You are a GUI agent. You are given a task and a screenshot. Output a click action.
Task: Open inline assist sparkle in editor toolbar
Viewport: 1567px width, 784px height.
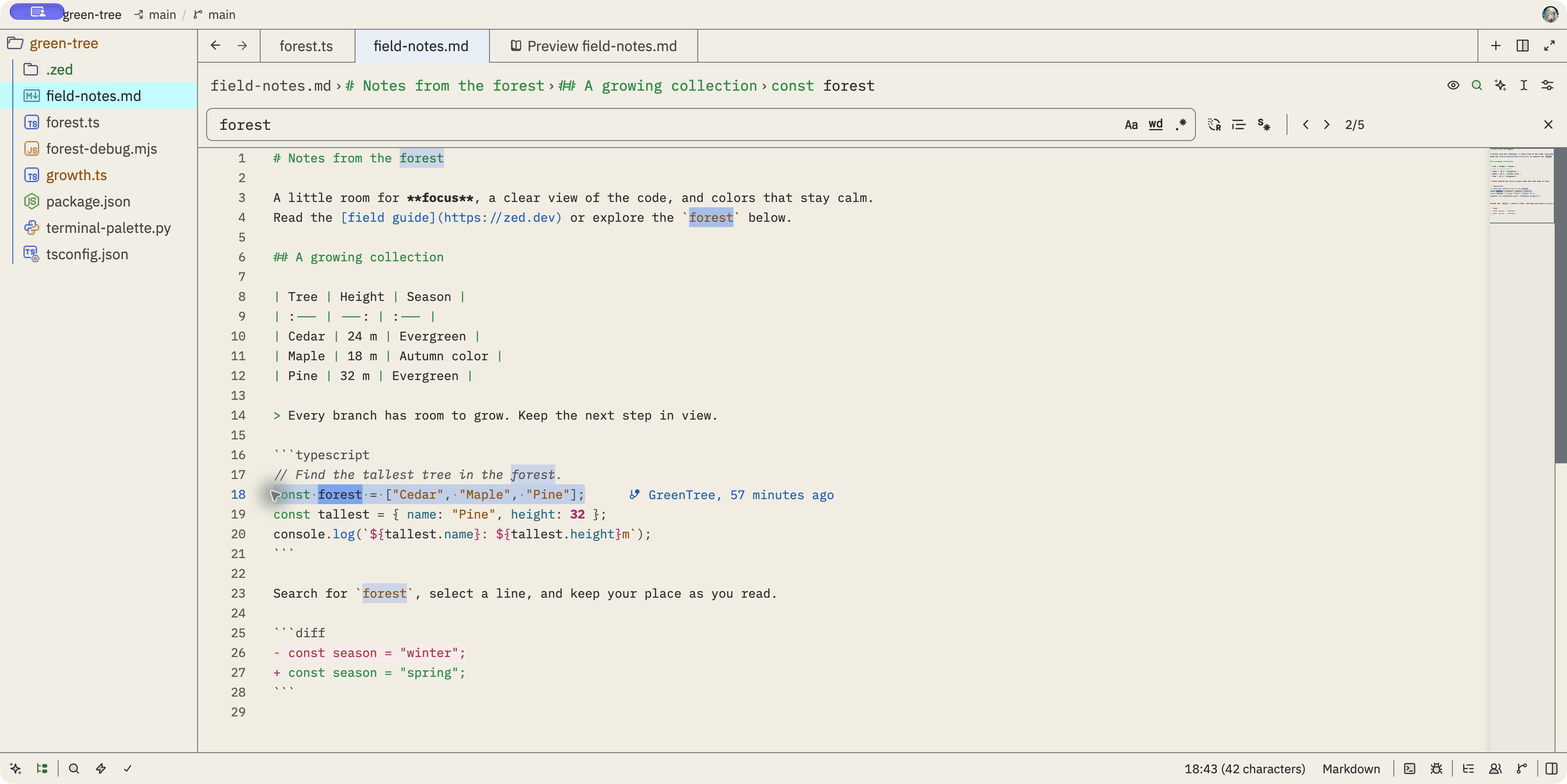click(1500, 86)
